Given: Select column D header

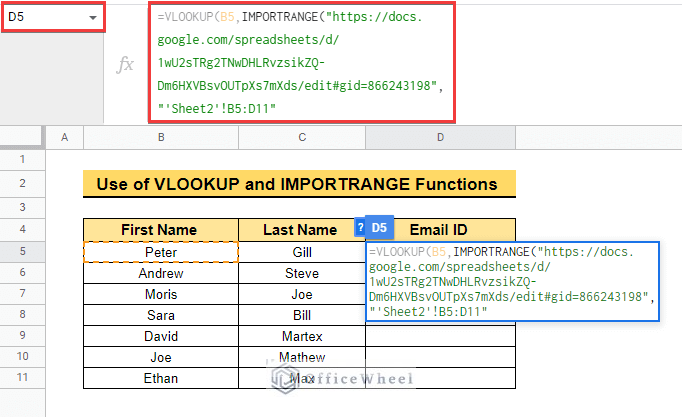Looking at the screenshot, I should click(x=440, y=137).
